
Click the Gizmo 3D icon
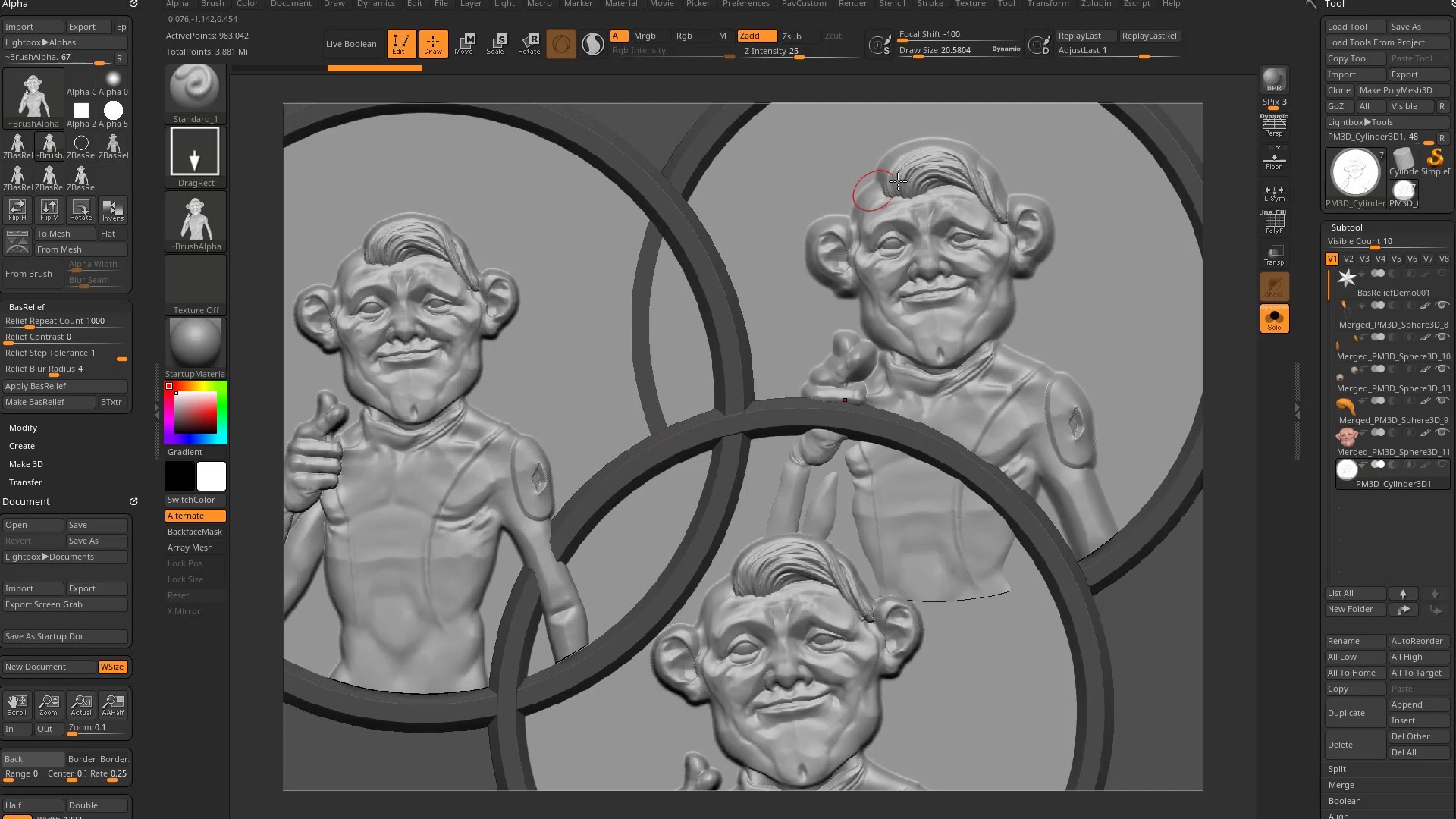coord(561,44)
